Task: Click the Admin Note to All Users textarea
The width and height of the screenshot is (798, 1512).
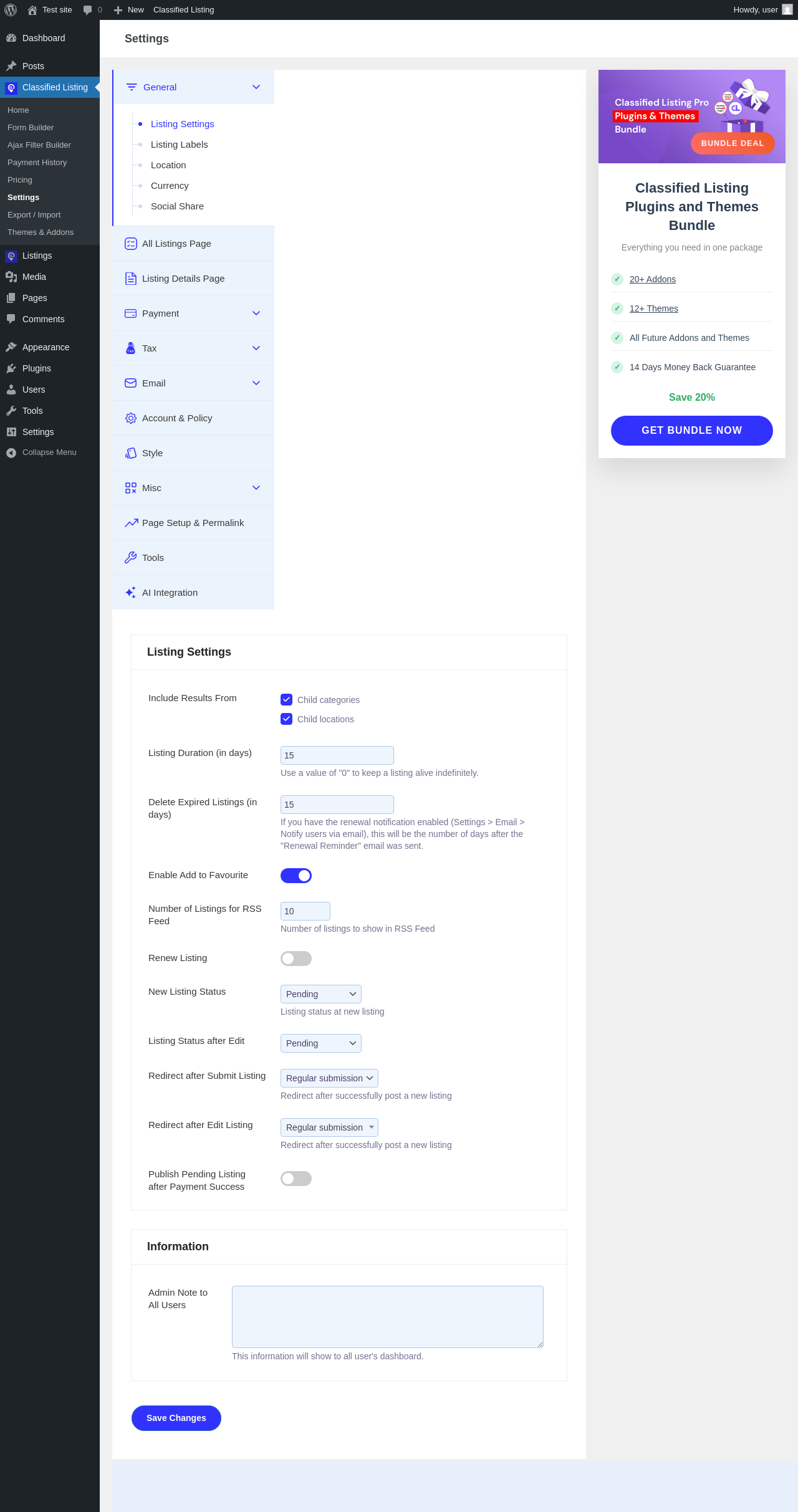Action: (388, 1317)
